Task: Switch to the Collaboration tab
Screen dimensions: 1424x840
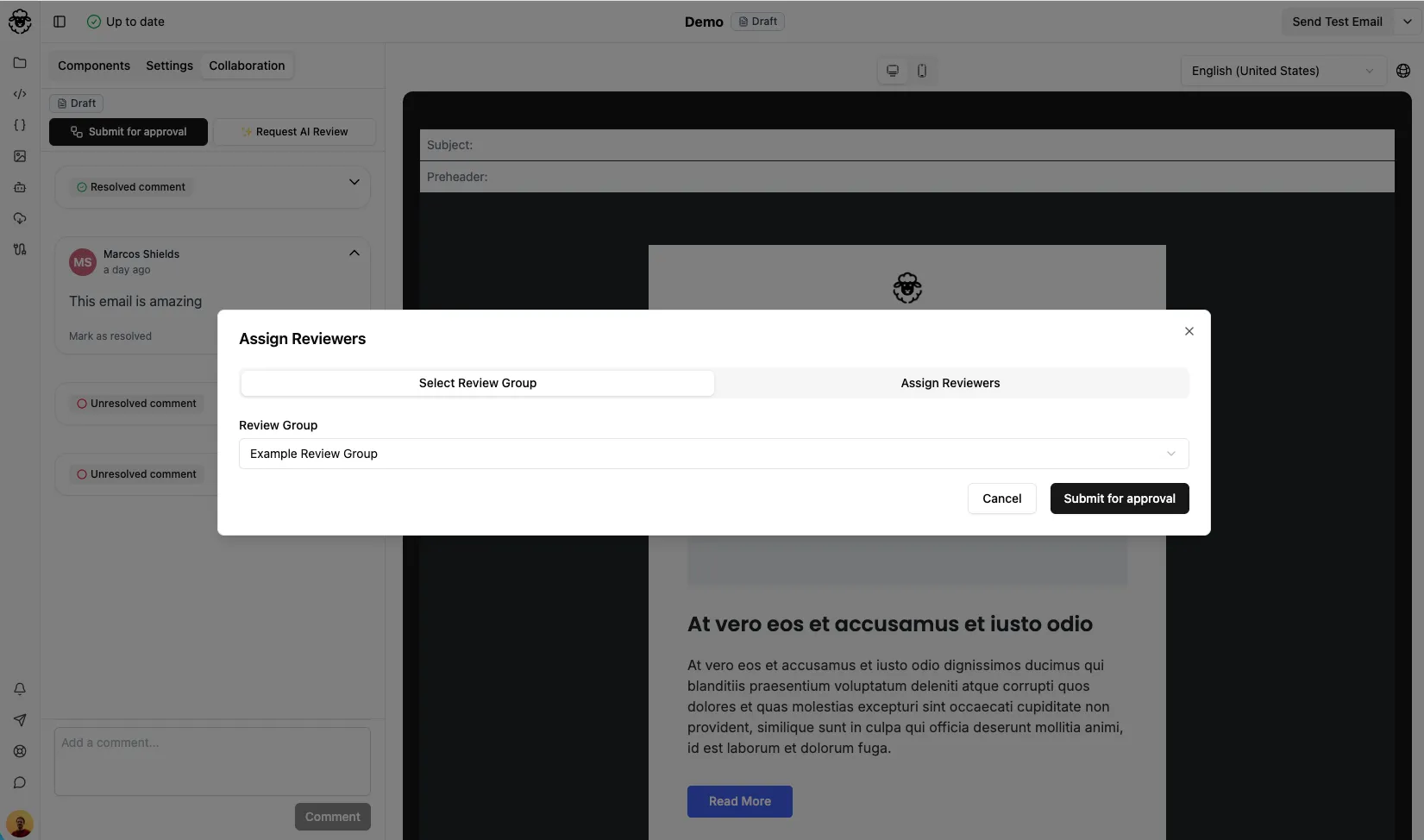Action: pyautogui.click(x=246, y=66)
